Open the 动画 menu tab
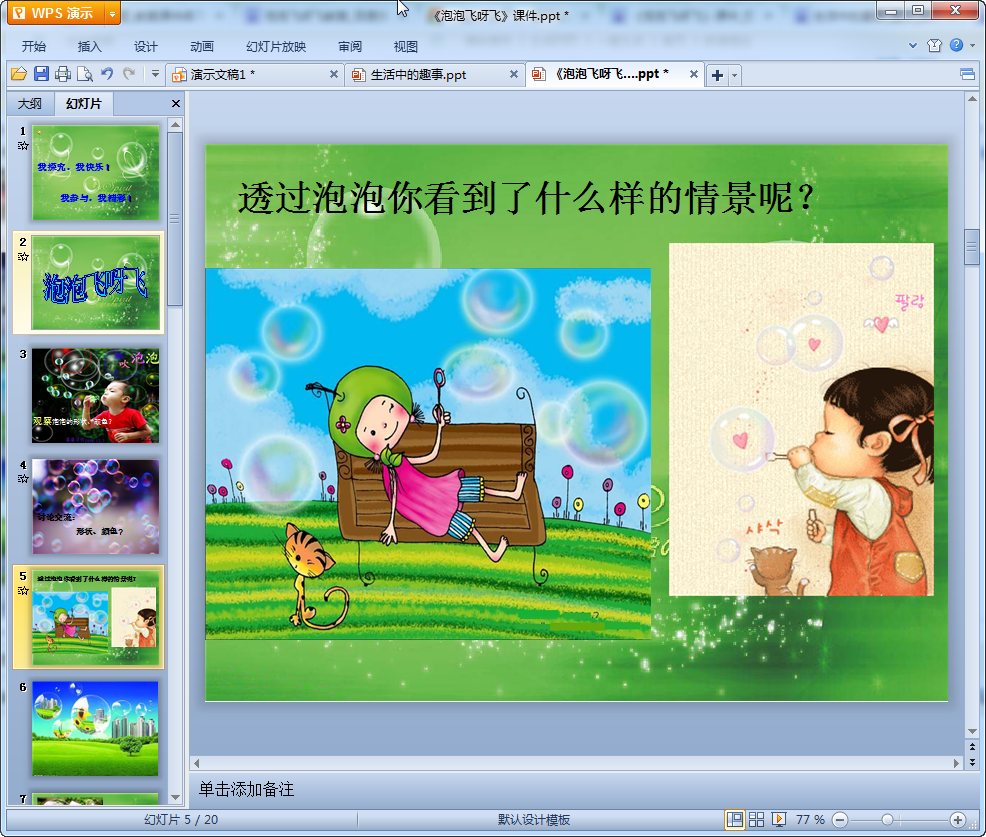Image resolution: width=986 pixels, height=837 pixels. pos(202,47)
